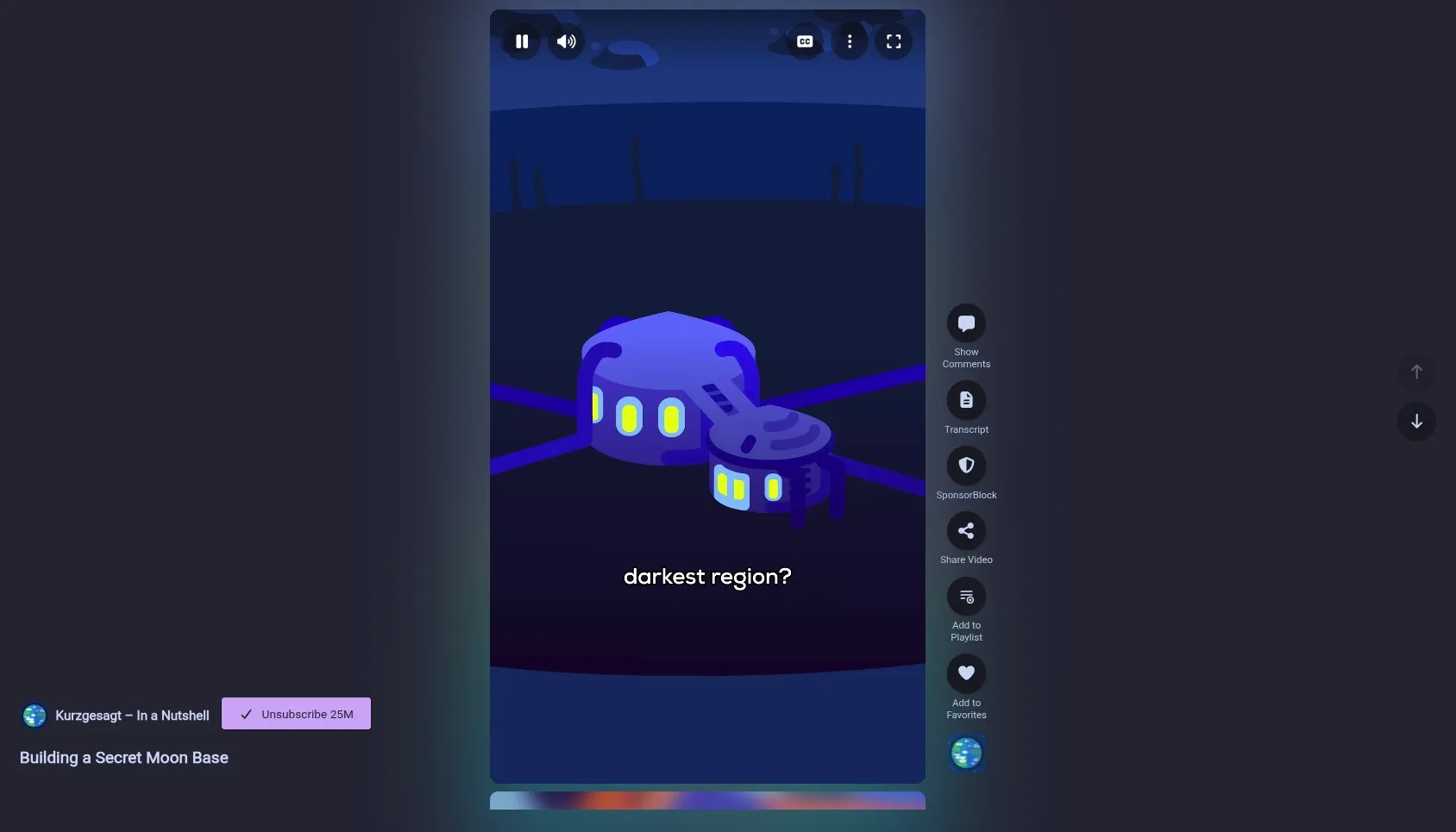Unsubscribe from Kurzgesagt channel

[x=296, y=714]
